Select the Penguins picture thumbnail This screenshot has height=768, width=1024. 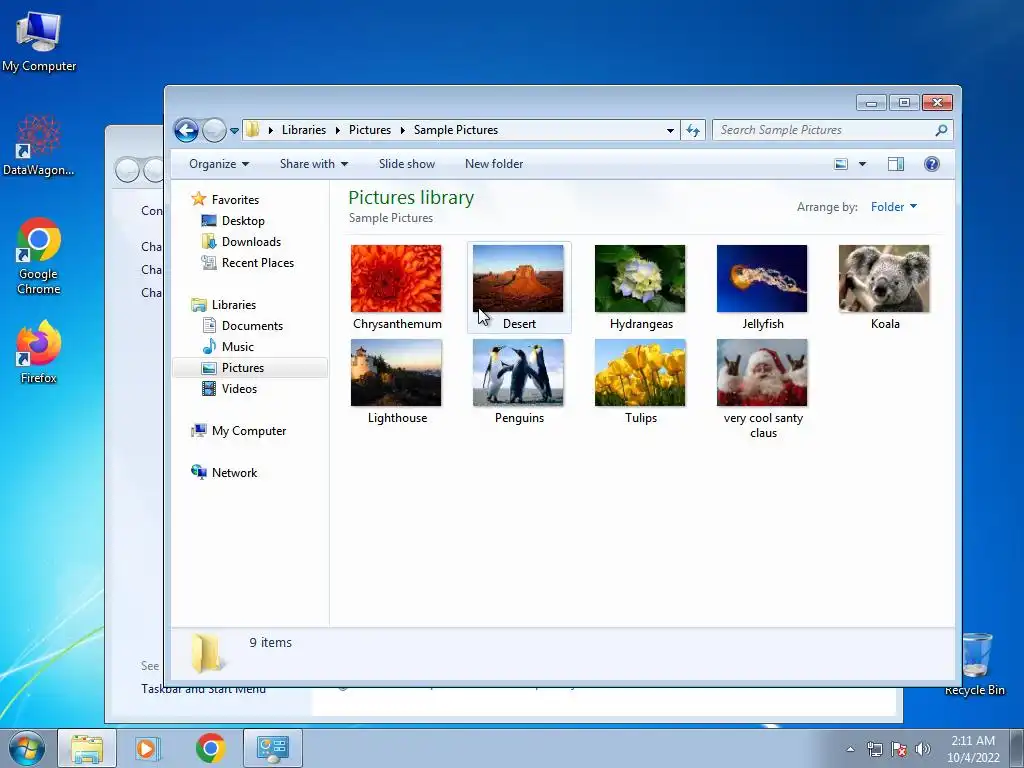[x=518, y=373]
